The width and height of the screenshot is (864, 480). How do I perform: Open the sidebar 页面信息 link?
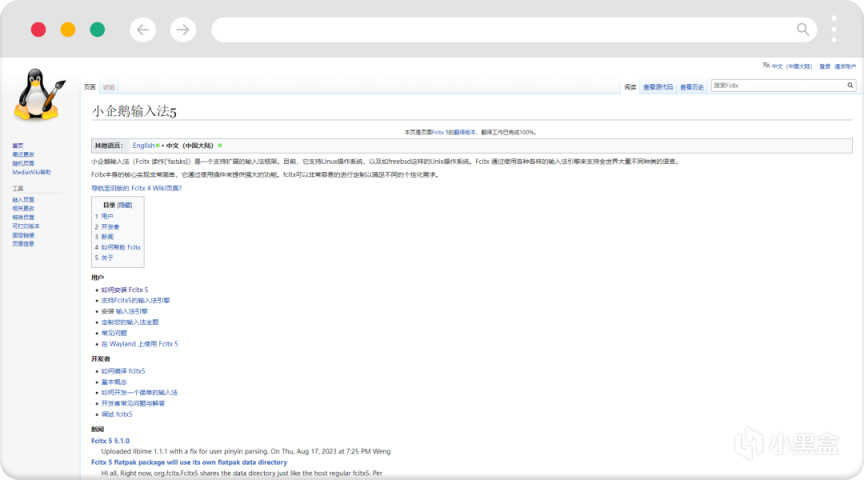23,244
